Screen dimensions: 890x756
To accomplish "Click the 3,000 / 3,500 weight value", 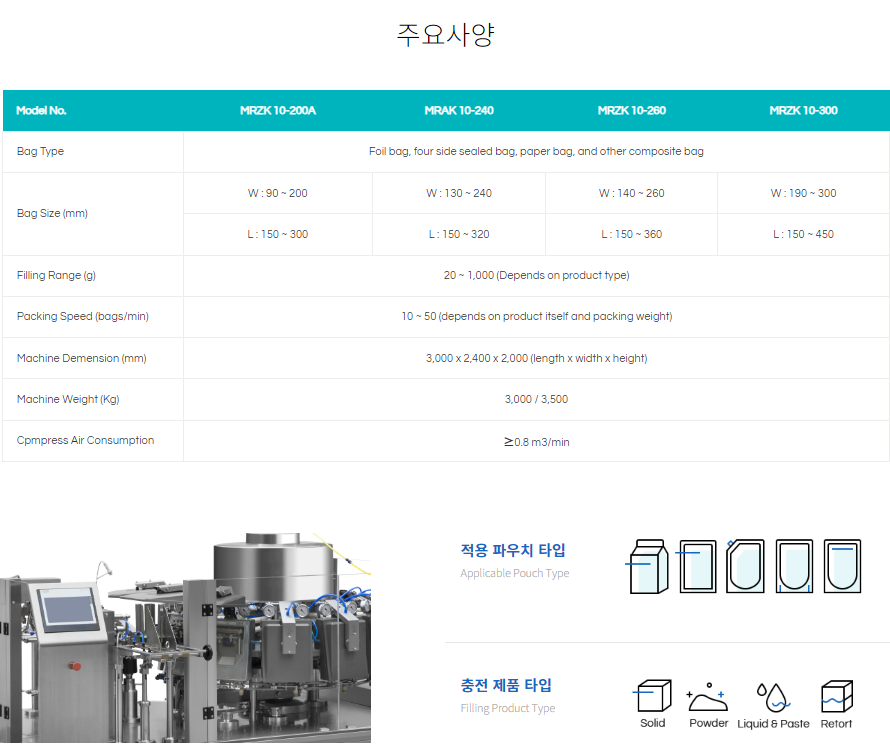I will pyautogui.click(x=536, y=400).
